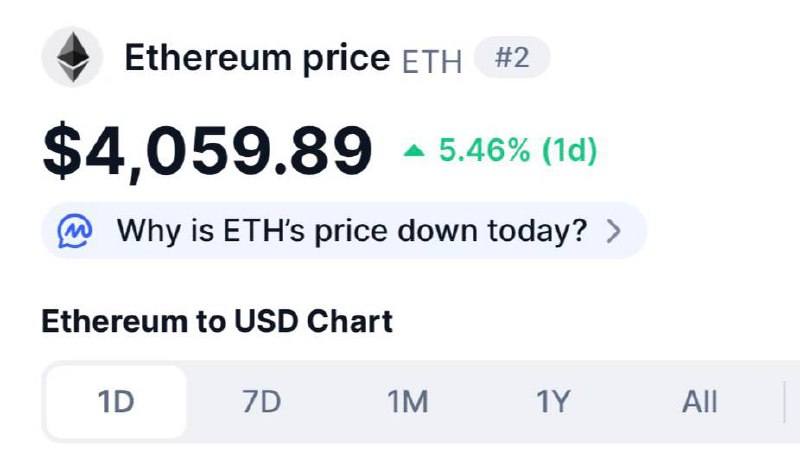Click the $4,059.89 price value
Viewport: 800px width, 471px height.
[x=207, y=151]
